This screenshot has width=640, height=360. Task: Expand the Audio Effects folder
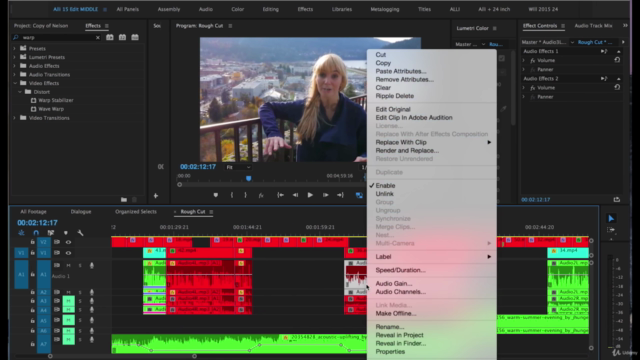tap(15, 66)
